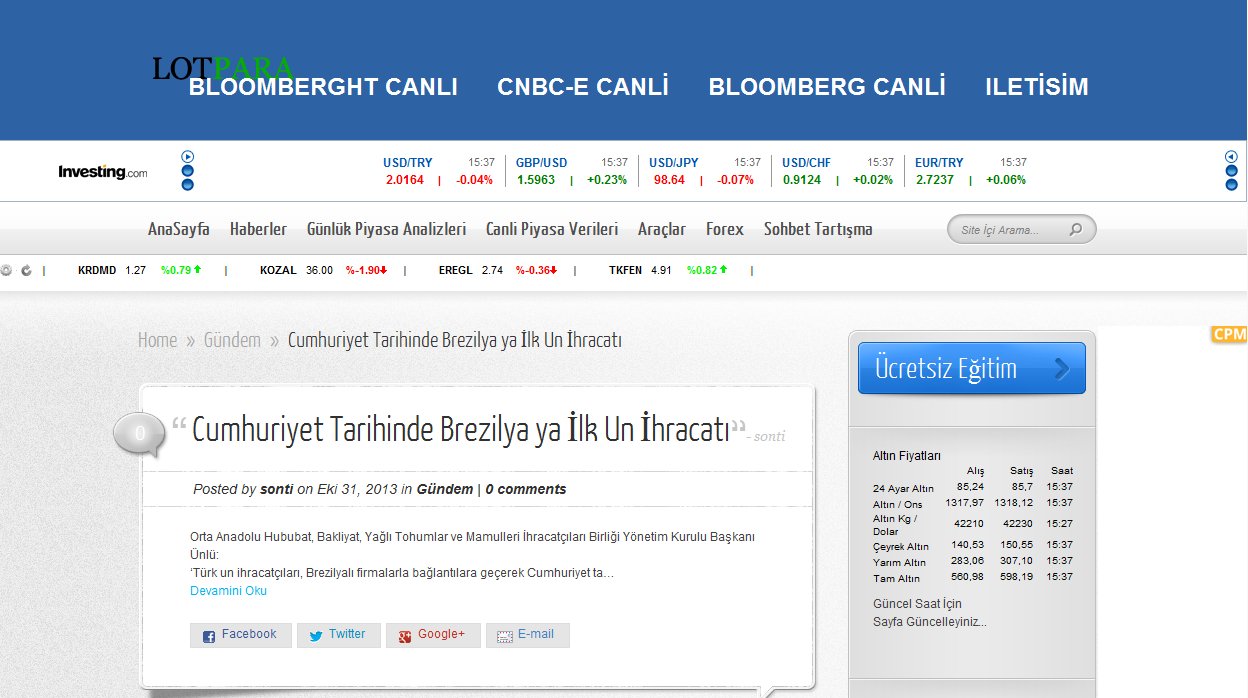Click the EREGL stock symbol
The width and height of the screenshot is (1248, 698).
(x=456, y=270)
